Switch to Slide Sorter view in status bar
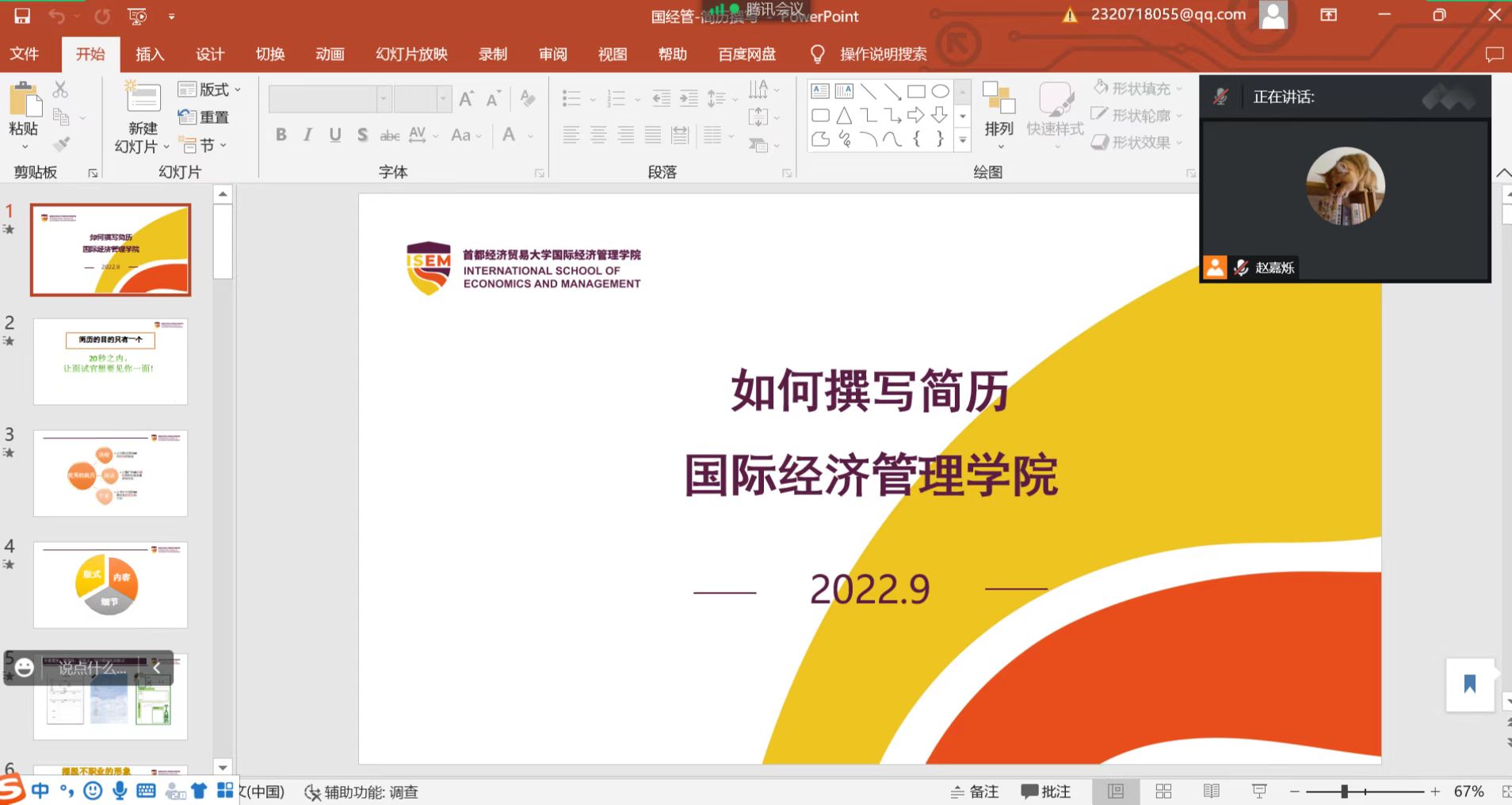The width and height of the screenshot is (1512, 805). pos(1164,791)
